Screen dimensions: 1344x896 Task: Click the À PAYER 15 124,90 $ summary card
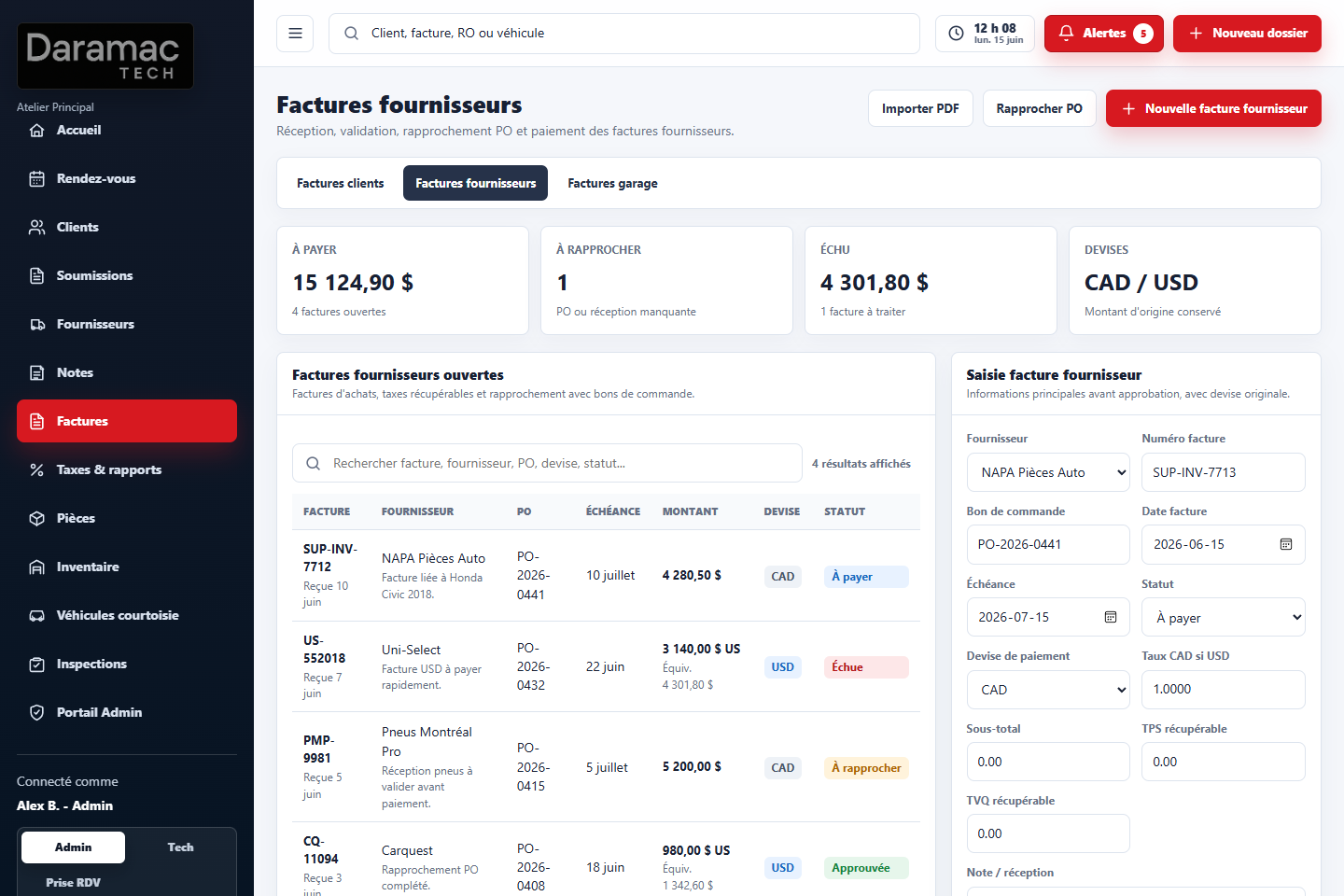click(403, 280)
